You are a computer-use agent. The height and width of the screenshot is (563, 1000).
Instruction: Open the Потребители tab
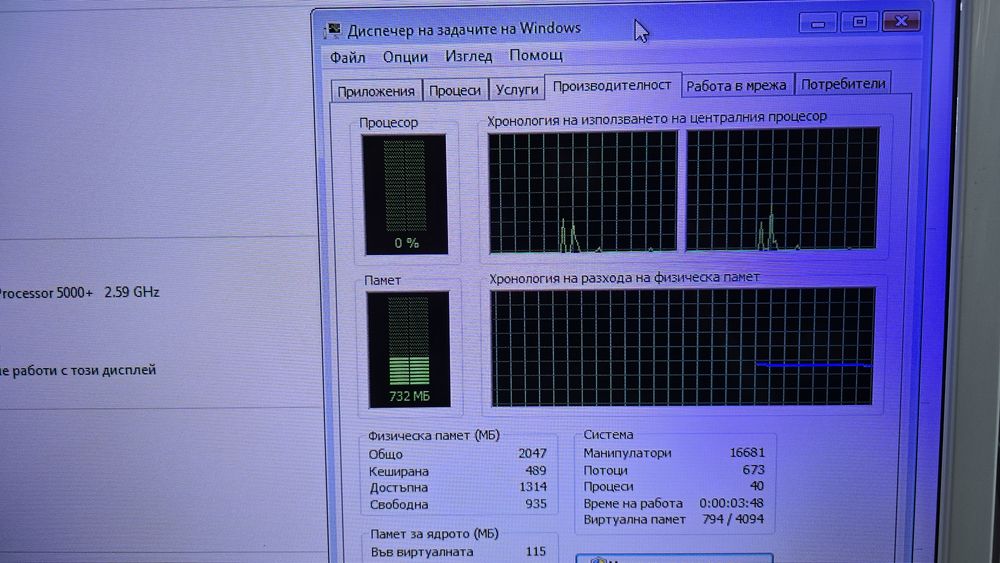click(x=843, y=84)
